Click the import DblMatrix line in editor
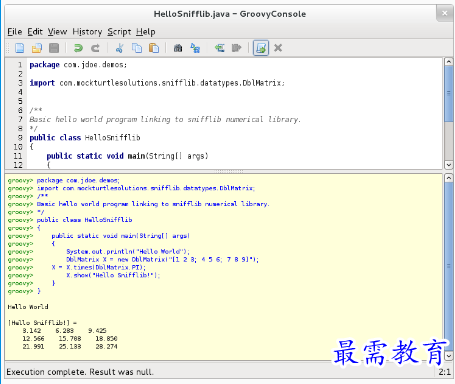 pos(157,83)
